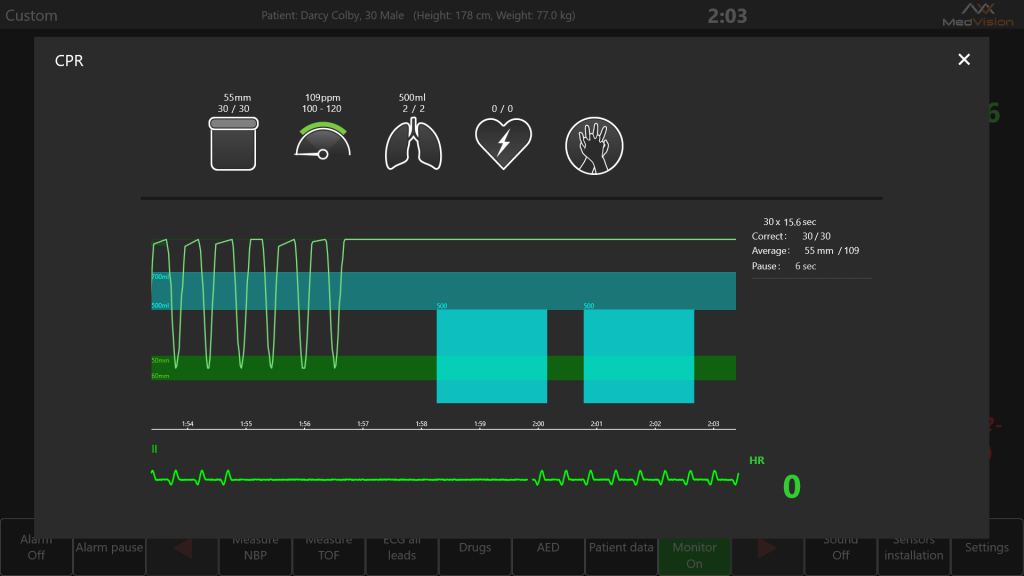This screenshot has height=576, width=1024.
Task: Click the CPR dialog title
Action: tap(69, 61)
